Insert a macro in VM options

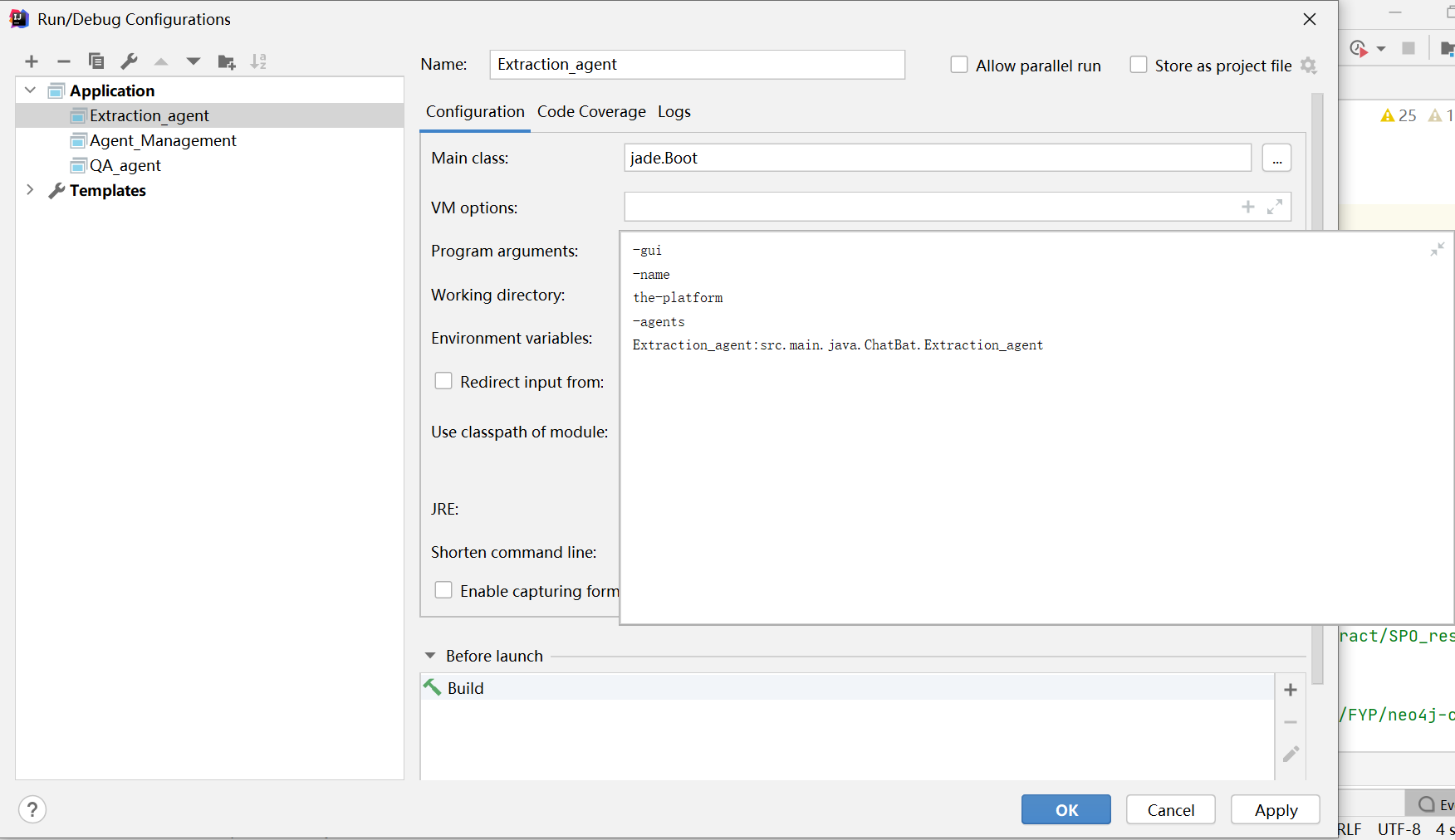point(1248,207)
